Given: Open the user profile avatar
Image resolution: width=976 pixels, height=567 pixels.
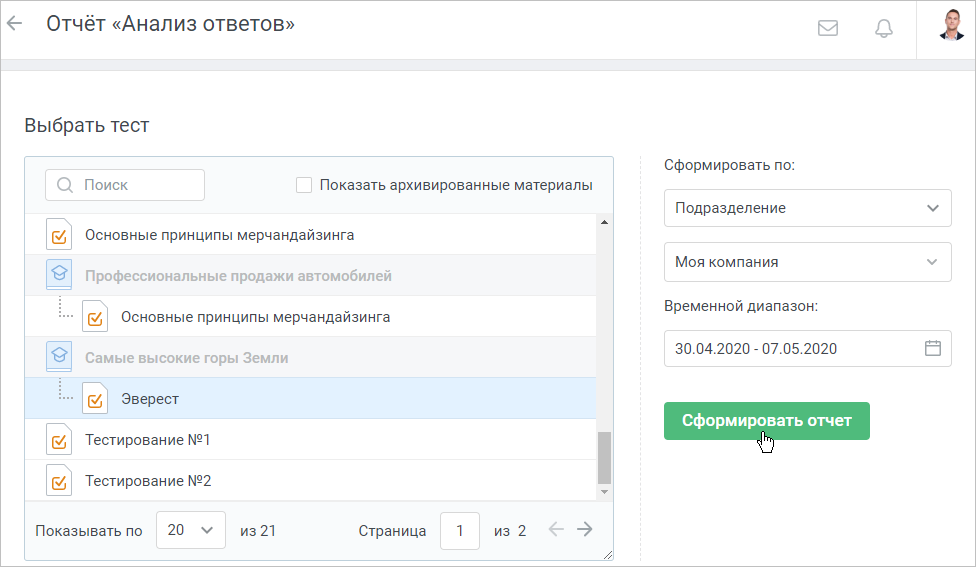Looking at the screenshot, I should 951,25.
